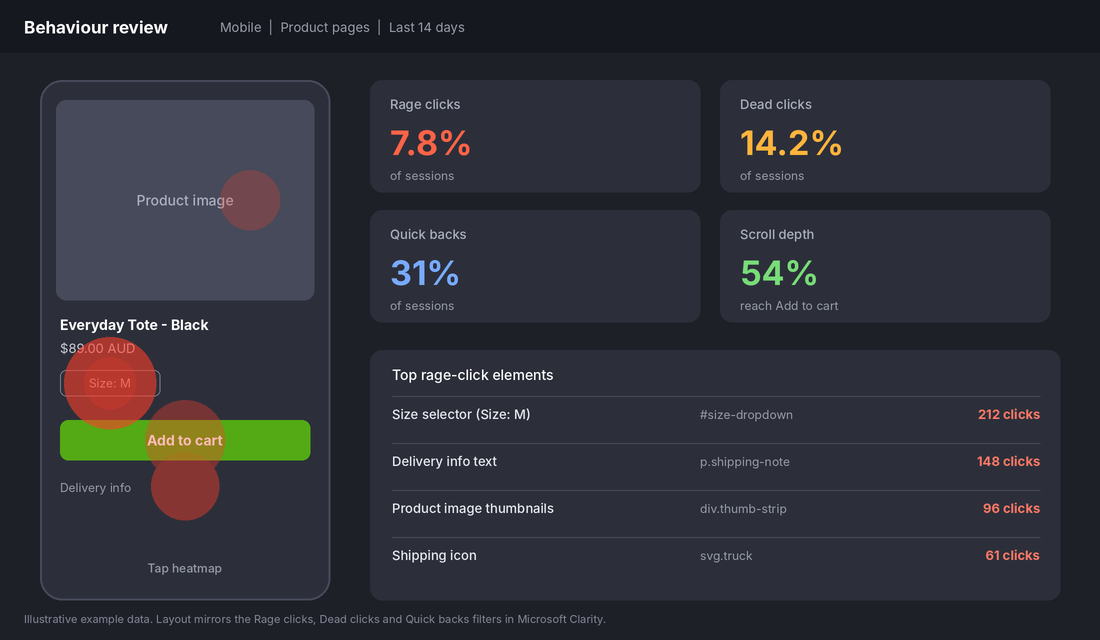Click the Everyday Tote - Black title
1100x640 pixels.
134,325
